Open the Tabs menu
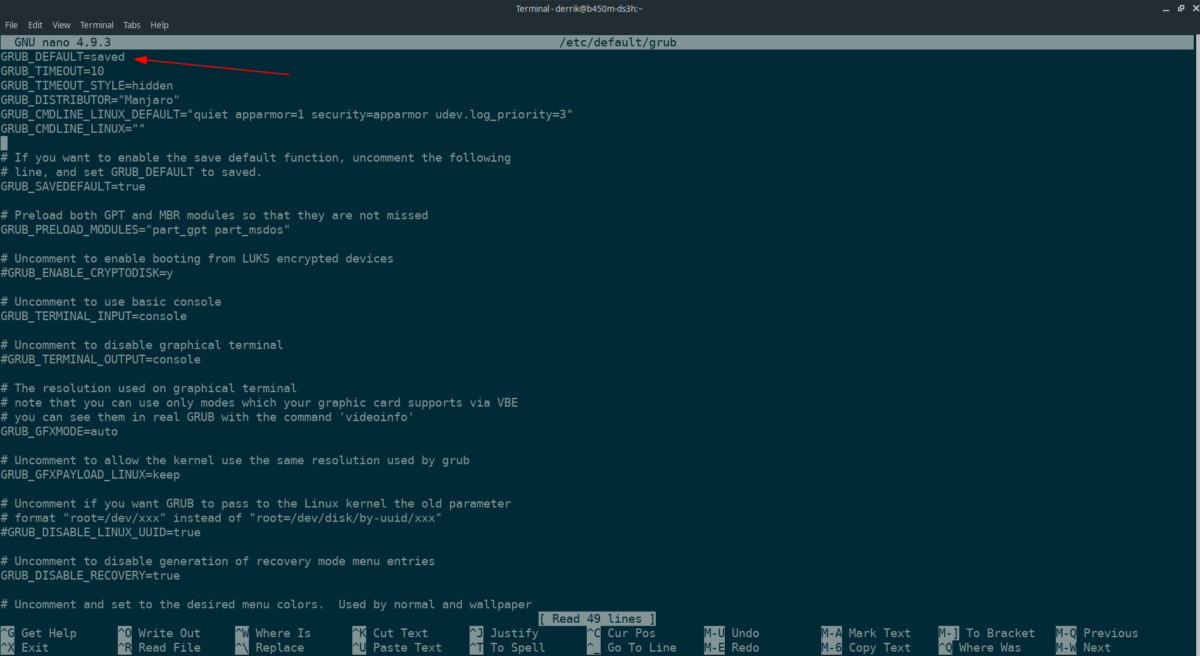1200x656 pixels. click(132, 24)
